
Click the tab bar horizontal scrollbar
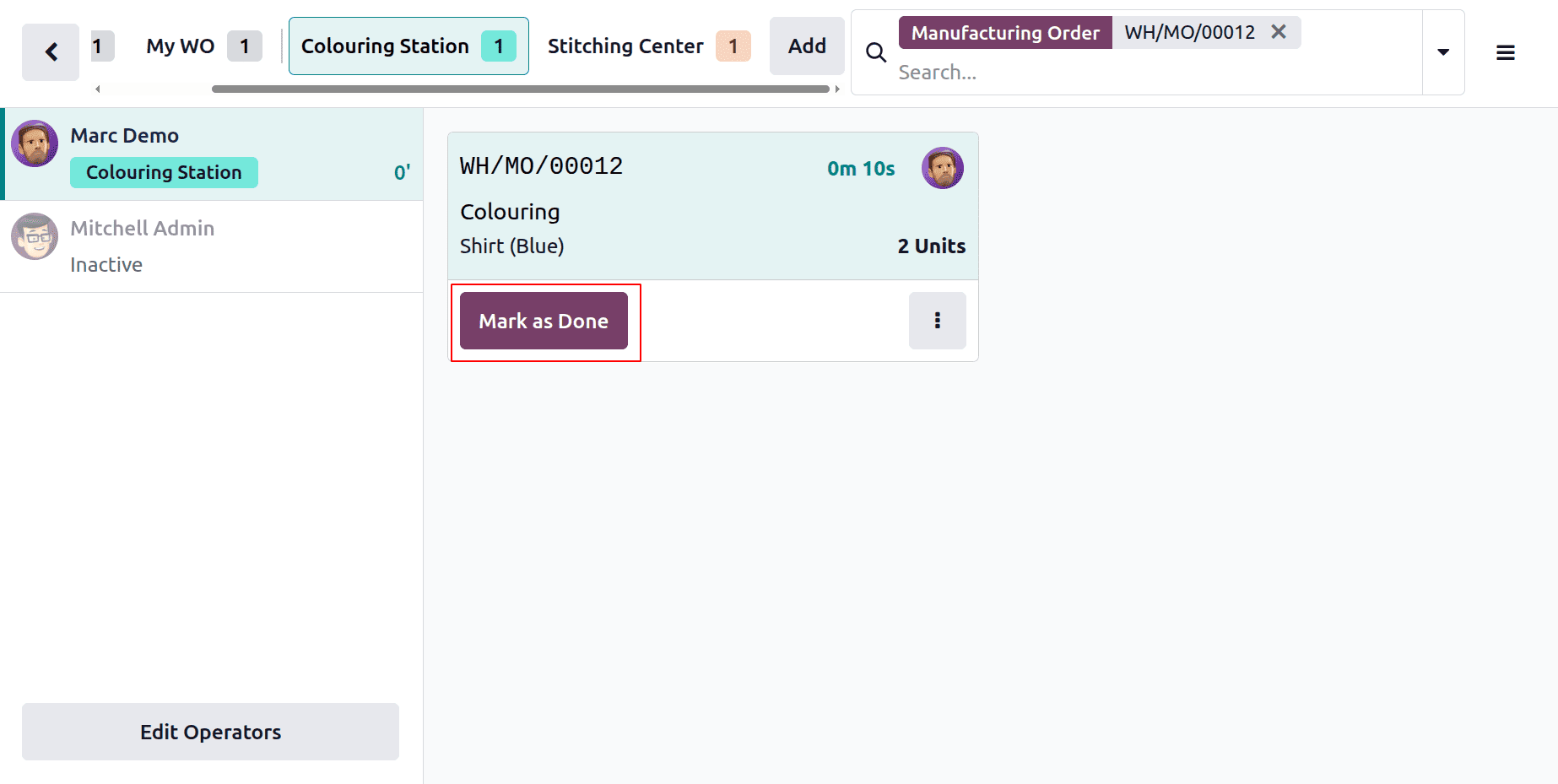click(x=520, y=89)
